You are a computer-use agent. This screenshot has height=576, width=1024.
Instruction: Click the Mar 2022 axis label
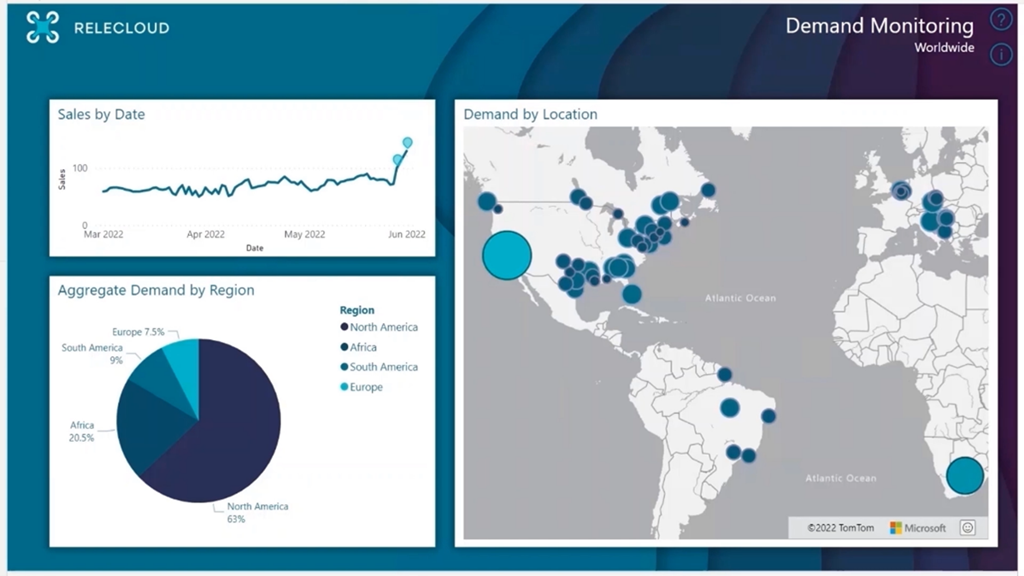tap(103, 234)
